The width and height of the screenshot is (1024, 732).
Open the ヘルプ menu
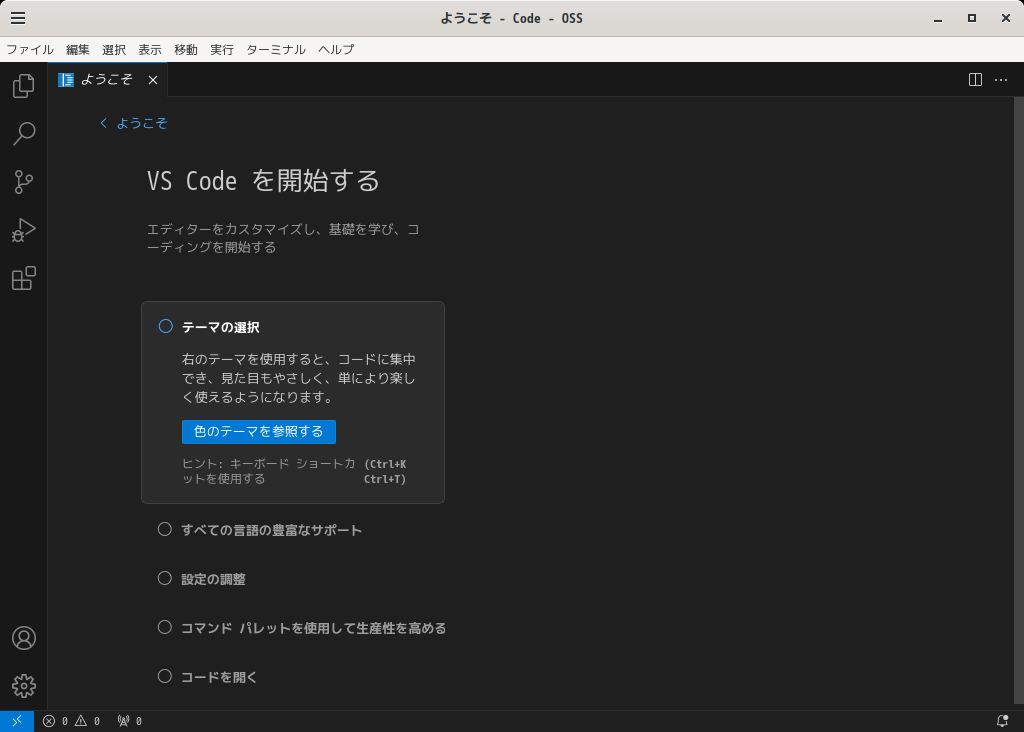pos(336,50)
